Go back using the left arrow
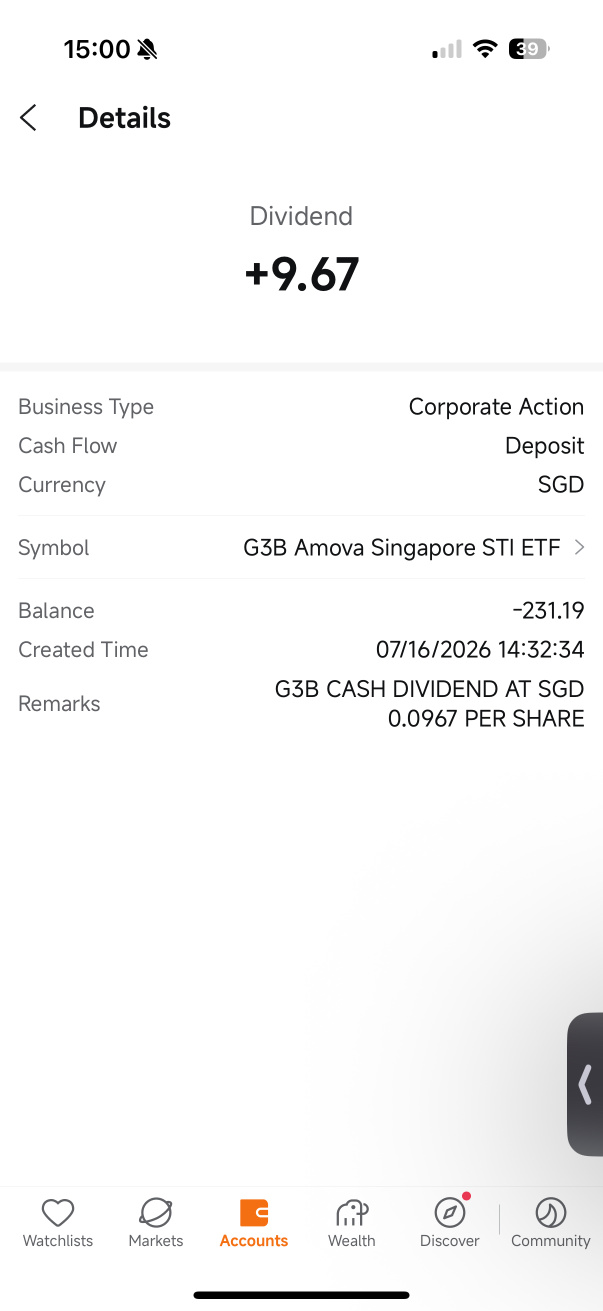603x1311 pixels. (x=28, y=118)
